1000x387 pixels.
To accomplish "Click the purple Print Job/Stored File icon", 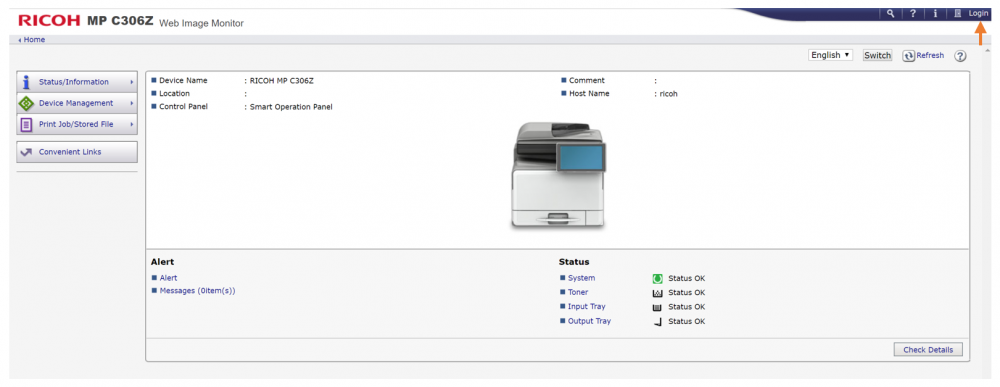I will coord(26,124).
